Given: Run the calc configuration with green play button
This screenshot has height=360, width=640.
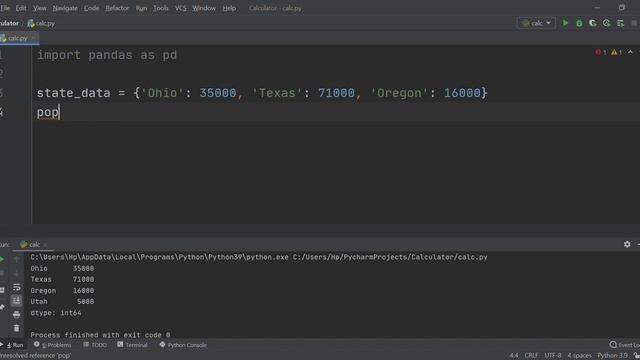Looking at the screenshot, I should pos(565,23).
